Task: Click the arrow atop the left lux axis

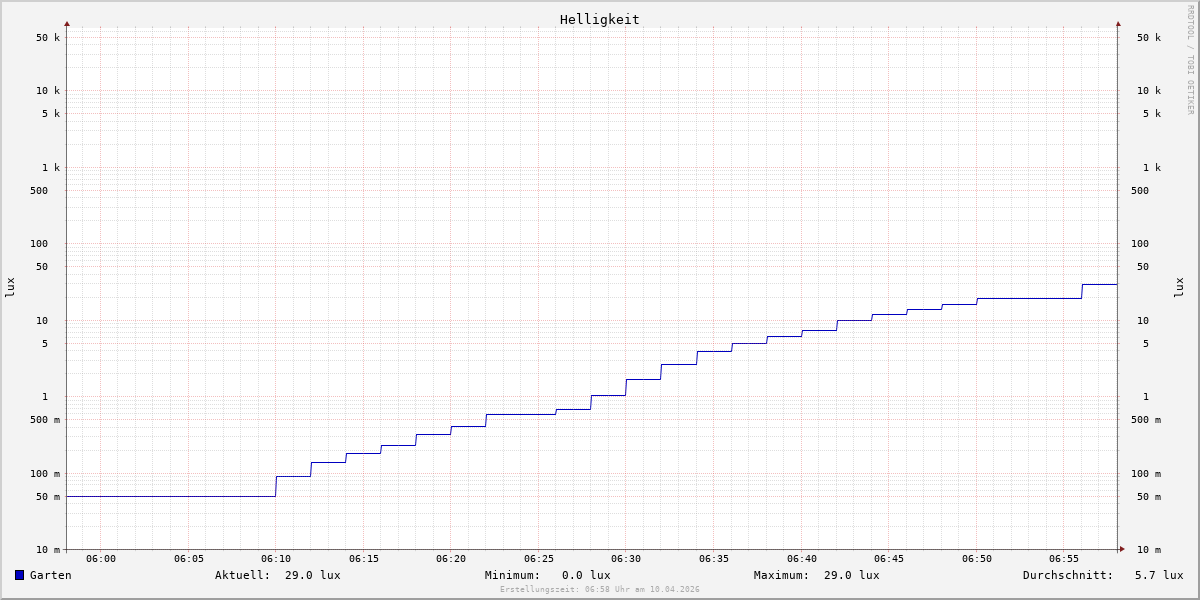Action: [x=67, y=23]
